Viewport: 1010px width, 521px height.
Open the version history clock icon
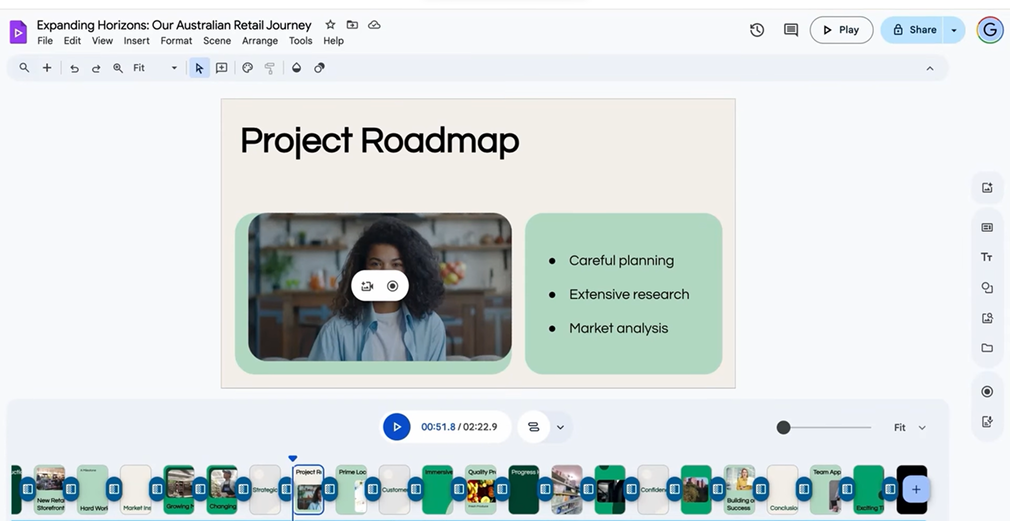[757, 30]
